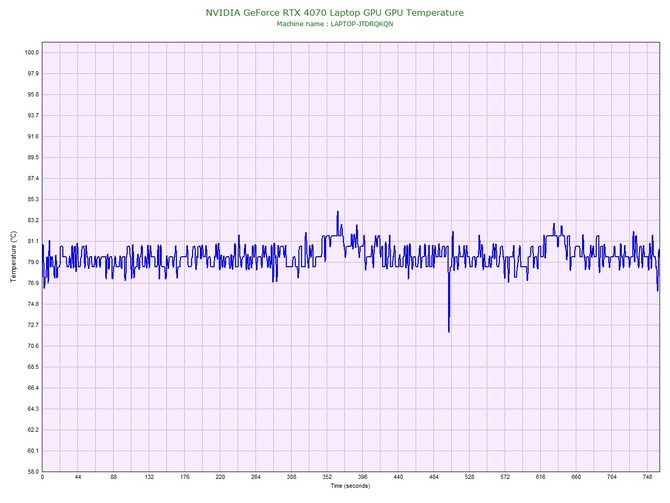Click the 616 tick on the time axis
Viewport: 670px width, 503px height.
click(541, 478)
